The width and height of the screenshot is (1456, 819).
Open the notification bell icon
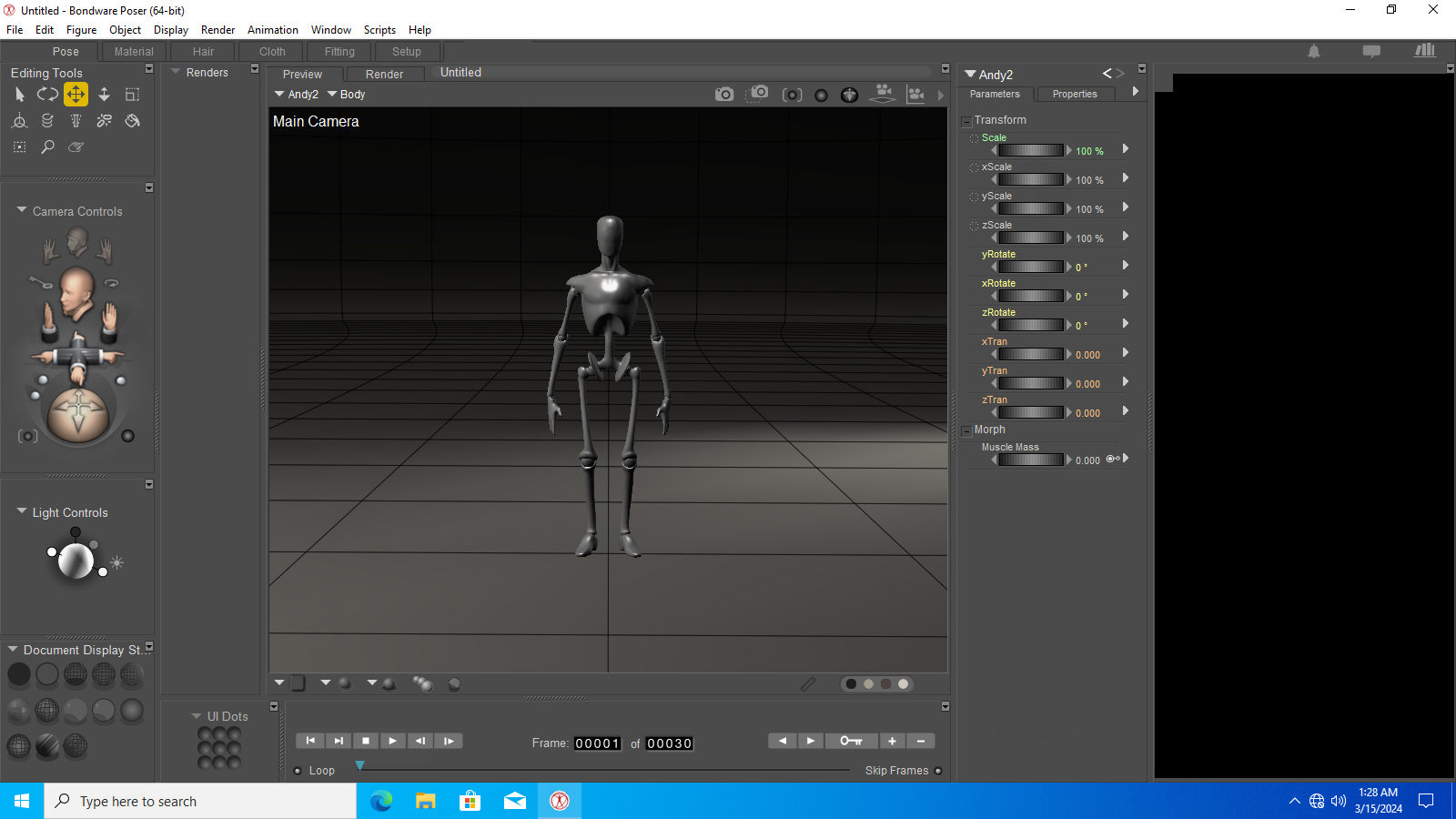click(1314, 51)
